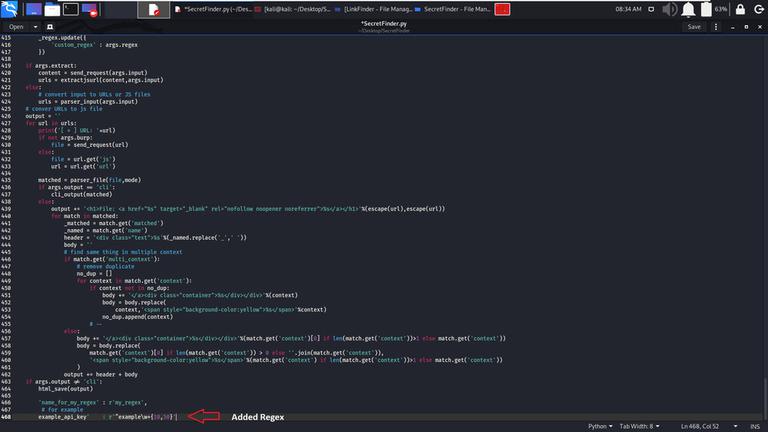Click the blue desktop icon beside the Kali menu

click(33, 9)
